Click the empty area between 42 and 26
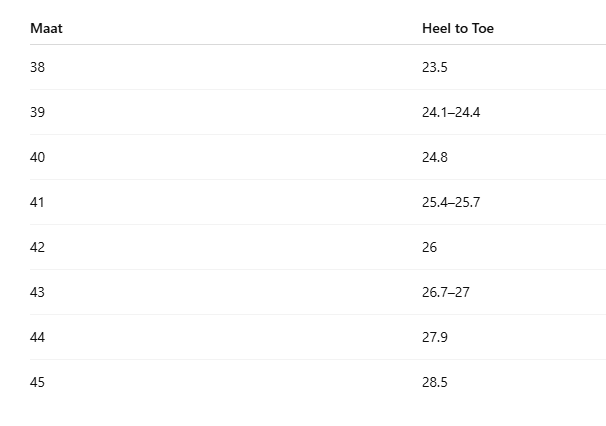Screen dimensions: 606x426 [233, 247]
